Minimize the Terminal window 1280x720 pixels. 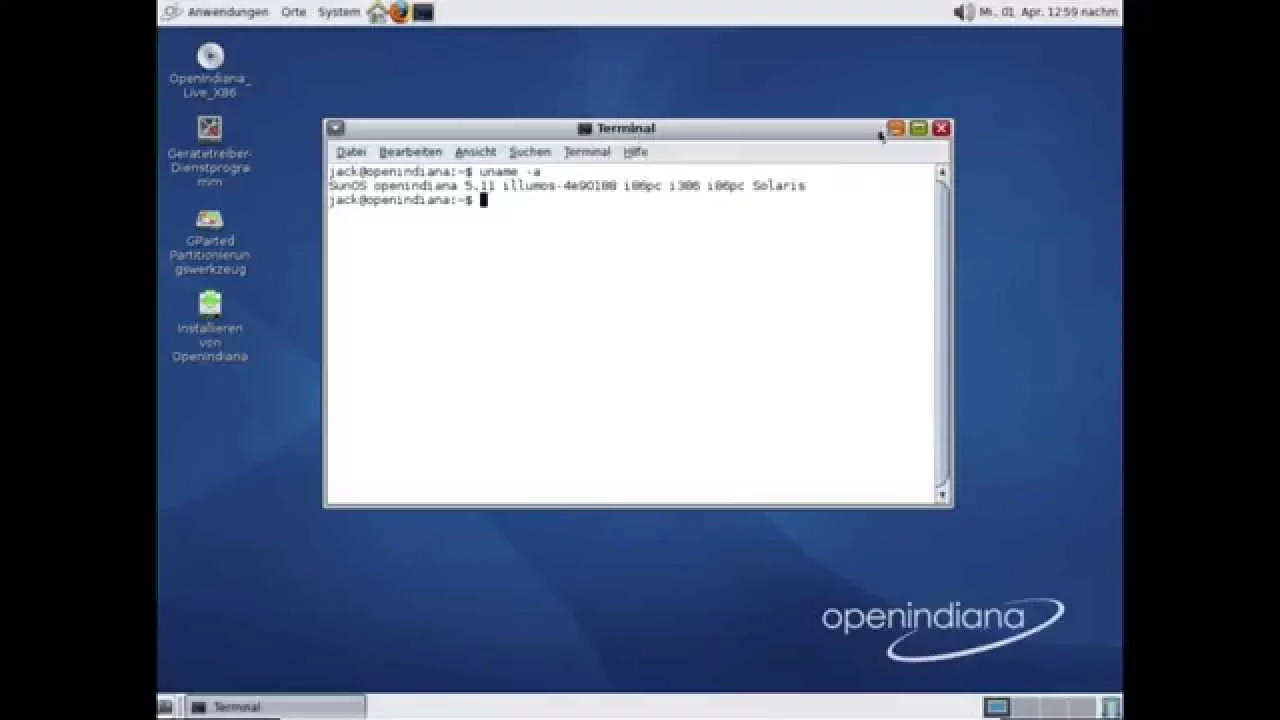point(896,128)
